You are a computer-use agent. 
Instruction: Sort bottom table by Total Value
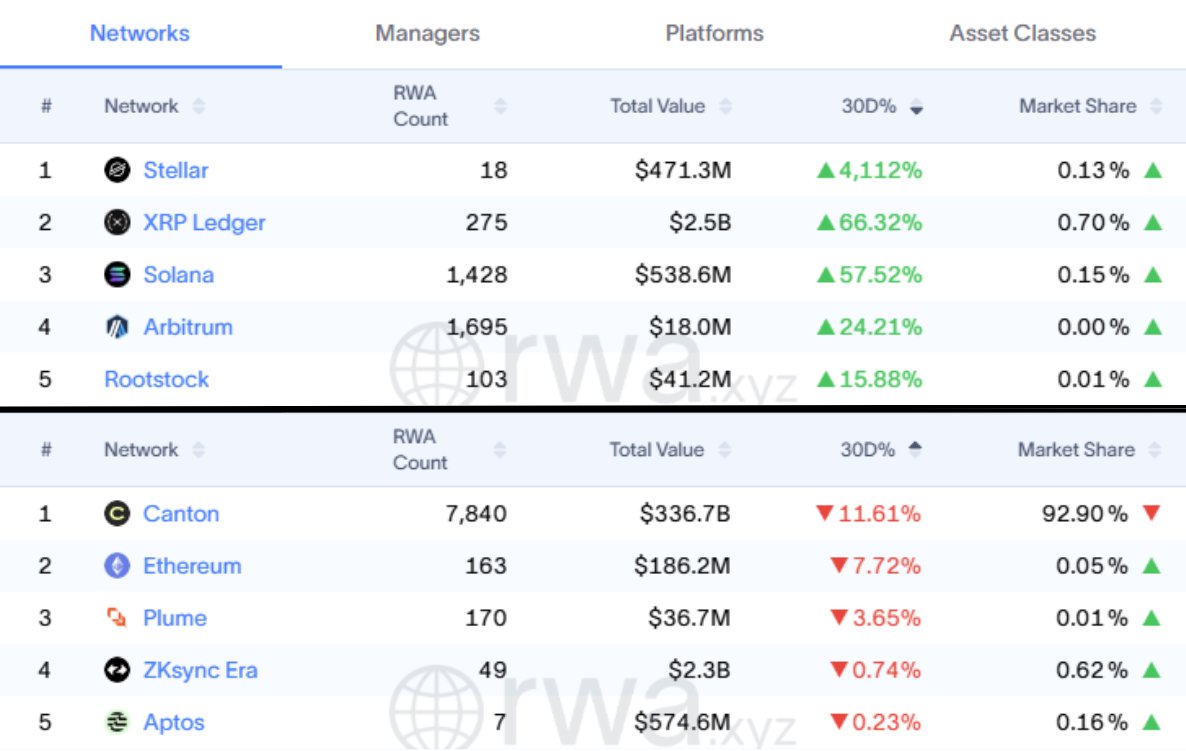click(x=725, y=450)
